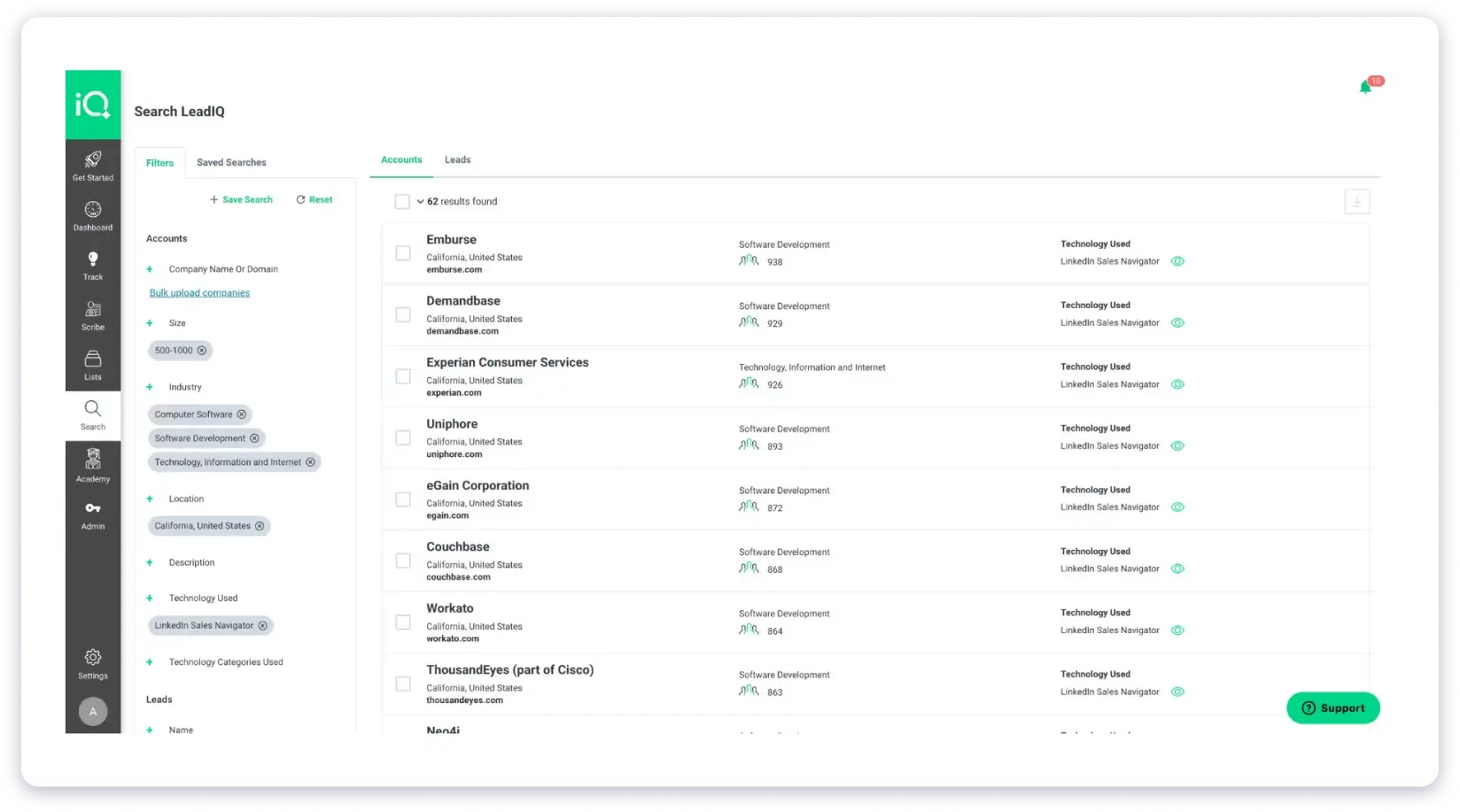This screenshot has width=1460, height=812.
Task: Click the download export icon above results
Action: tap(1356, 202)
